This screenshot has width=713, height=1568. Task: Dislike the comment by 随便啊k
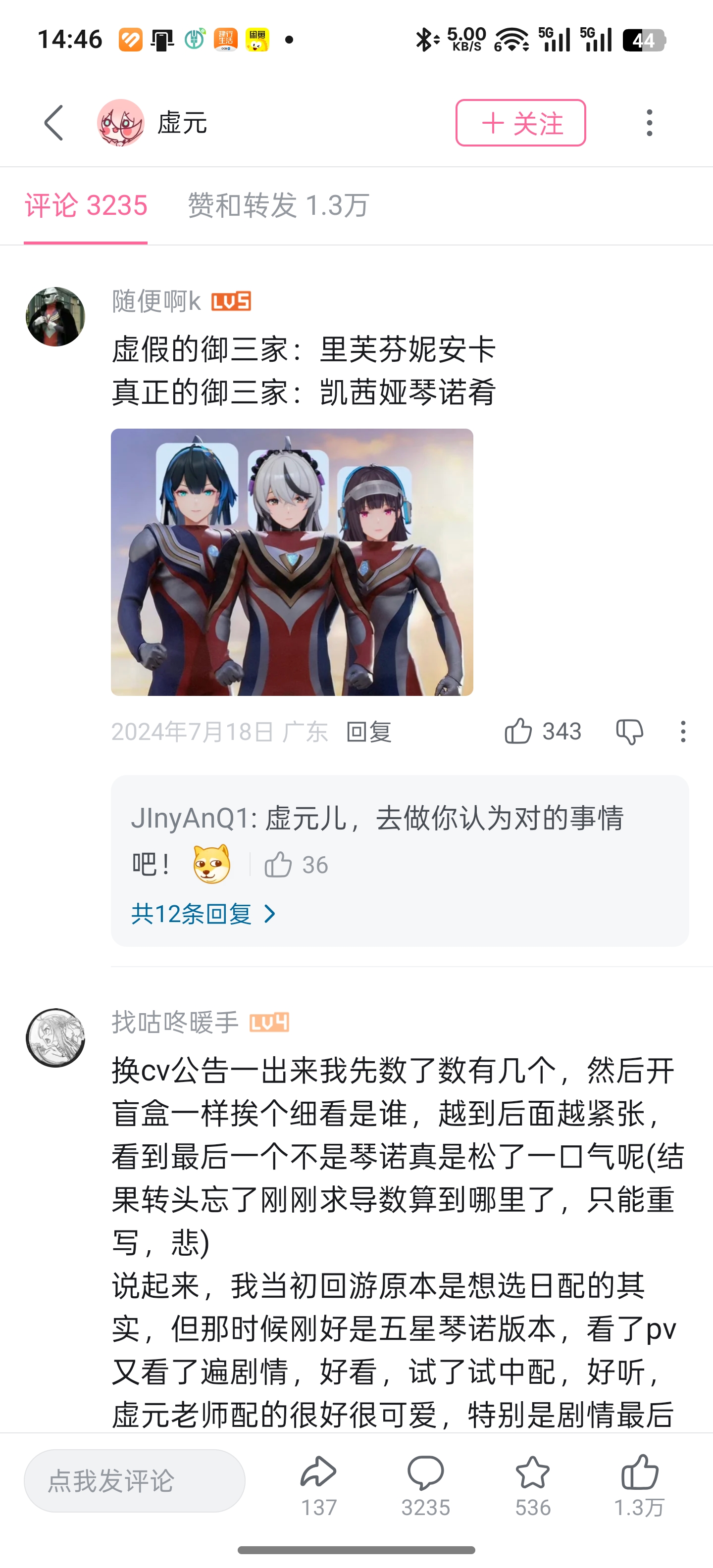coord(629,732)
